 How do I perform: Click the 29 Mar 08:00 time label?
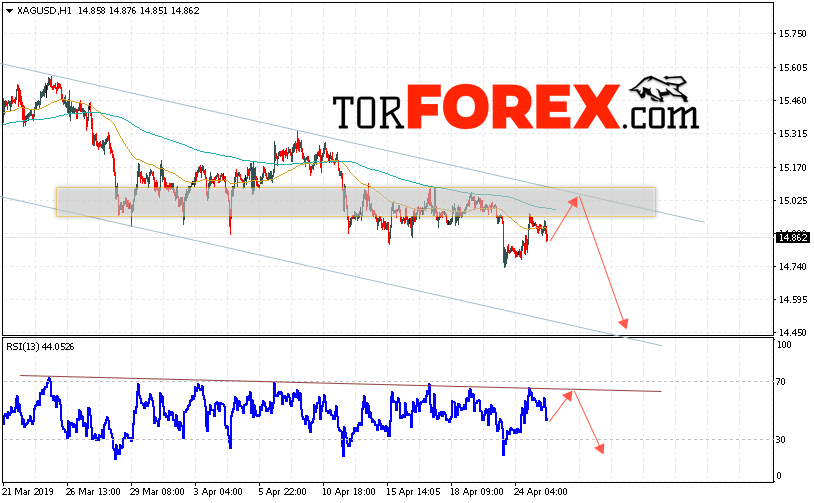pyautogui.click(x=157, y=492)
